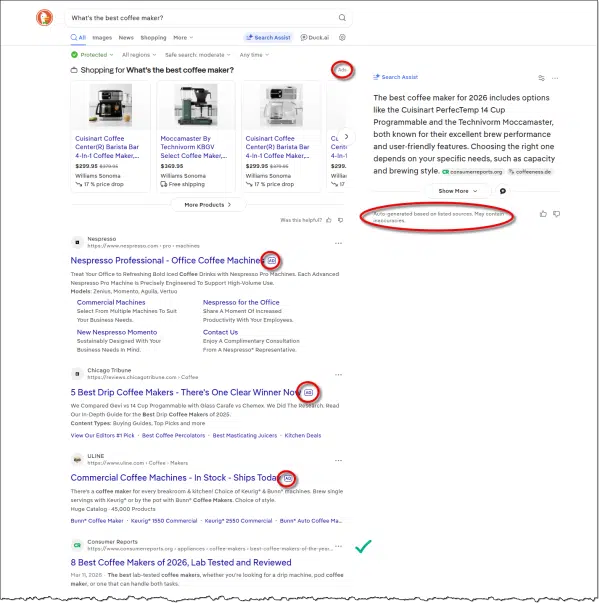600x605 pixels.
Task: Open the Contact Us sitelink
Action: pos(220,332)
